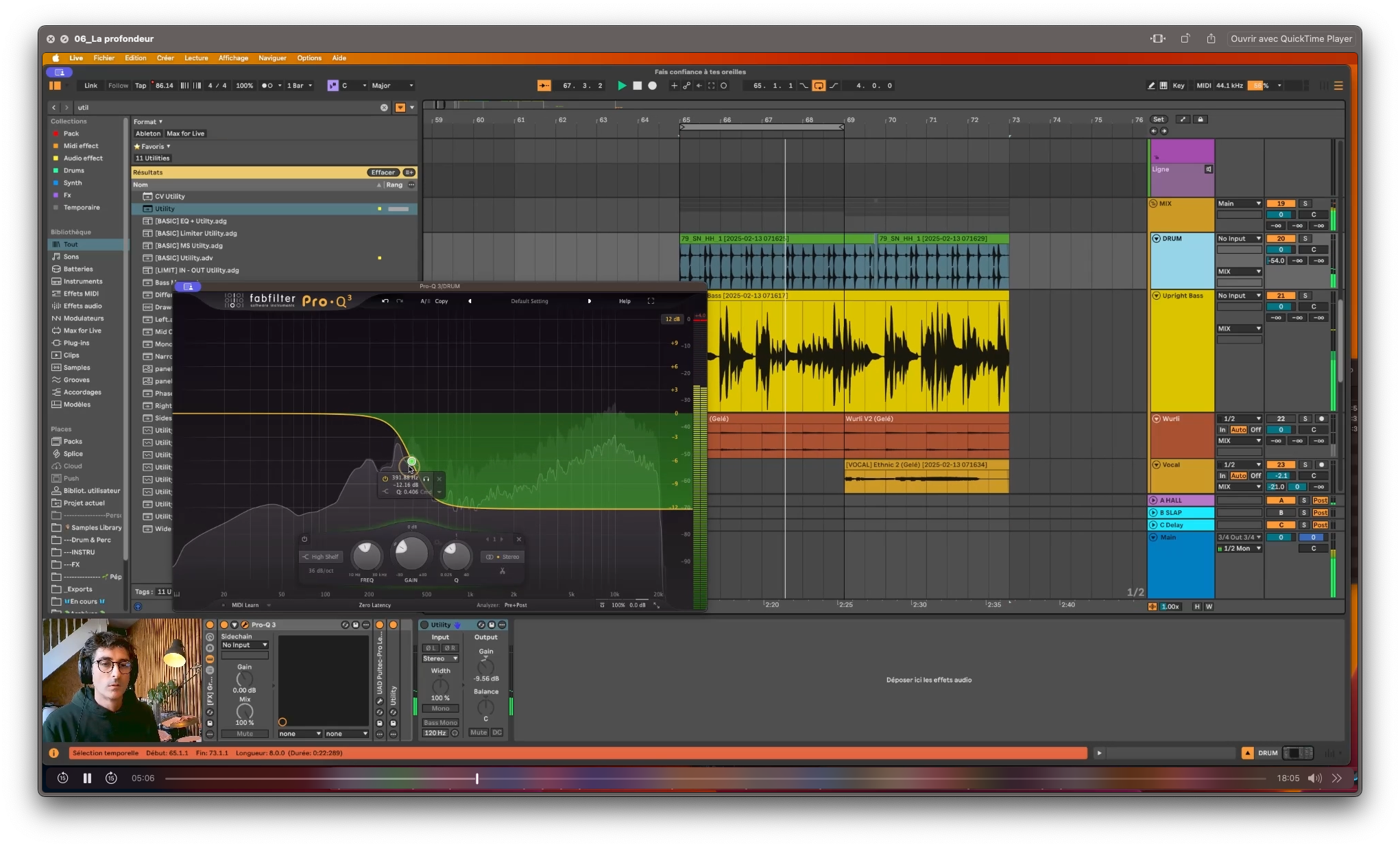The width and height of the screenshot is (1400, 847).
Task: Toggle Bass Mono in Utility
Action: coord(441,722)
